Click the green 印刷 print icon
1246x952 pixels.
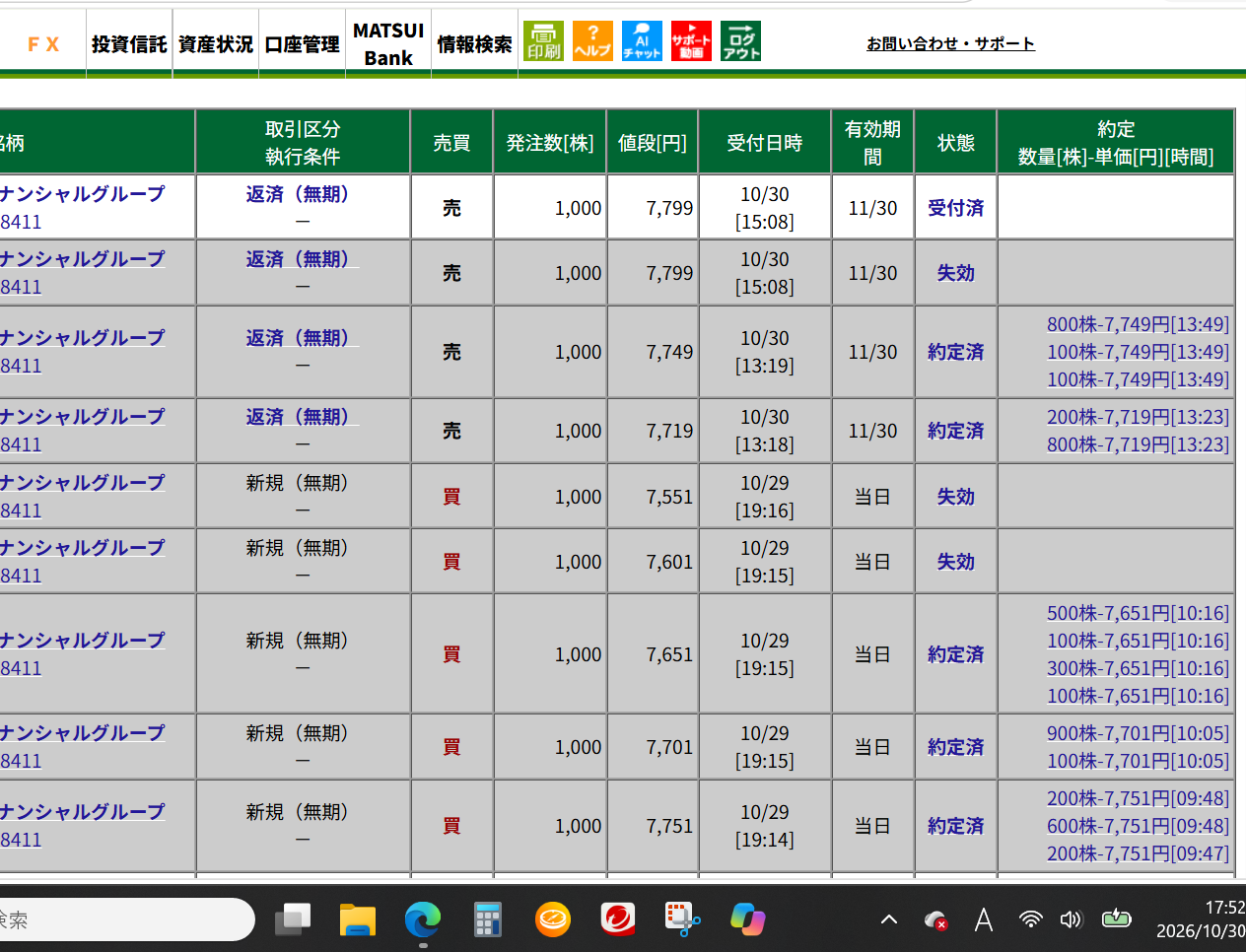(x=543, y=41)
